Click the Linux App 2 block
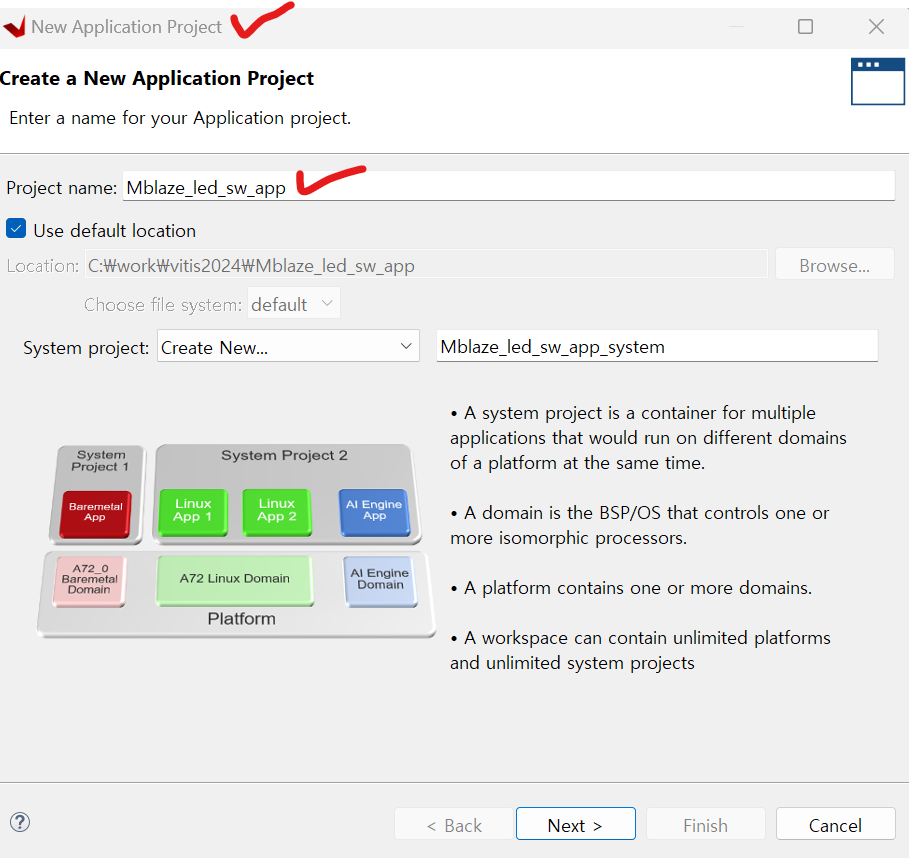Screen dimensions: 909x858 pos(277,512)
